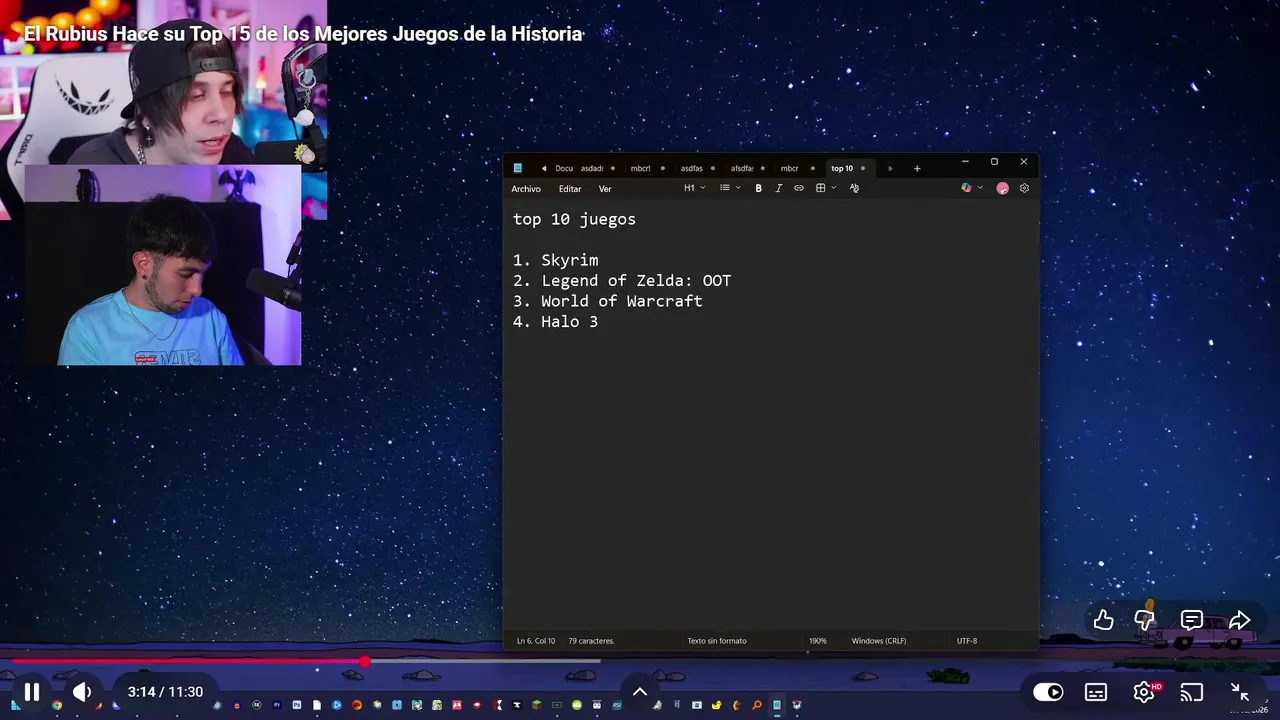This screenshot has height=720, width=1280.
Task: Open the Ver menu in Notepad
Action: tap(605, 189)
